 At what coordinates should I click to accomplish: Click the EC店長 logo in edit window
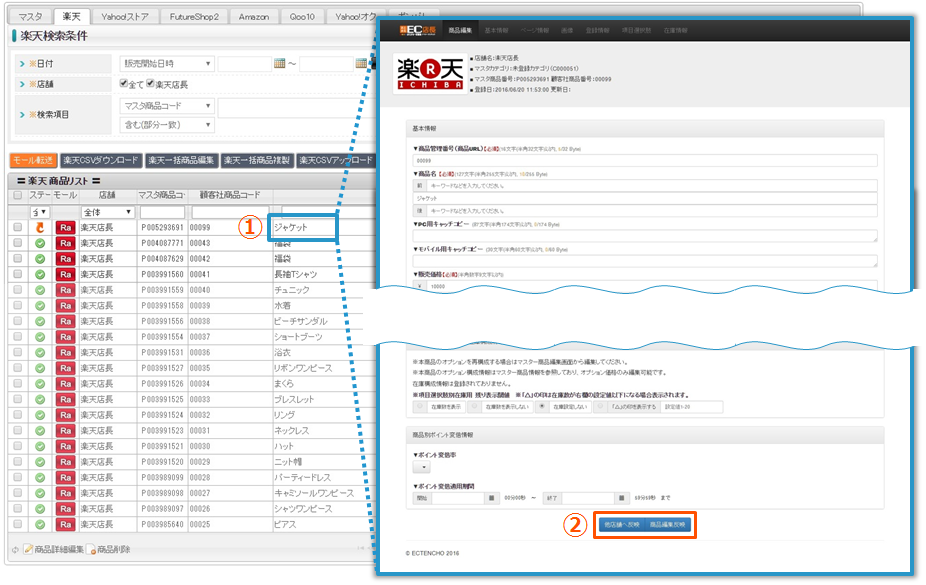point(417,30)
